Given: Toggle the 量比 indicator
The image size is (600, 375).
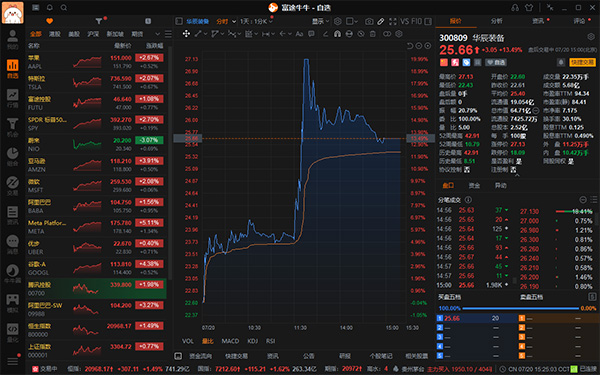Looking at the screenshot, I should (x=208, y=341).
